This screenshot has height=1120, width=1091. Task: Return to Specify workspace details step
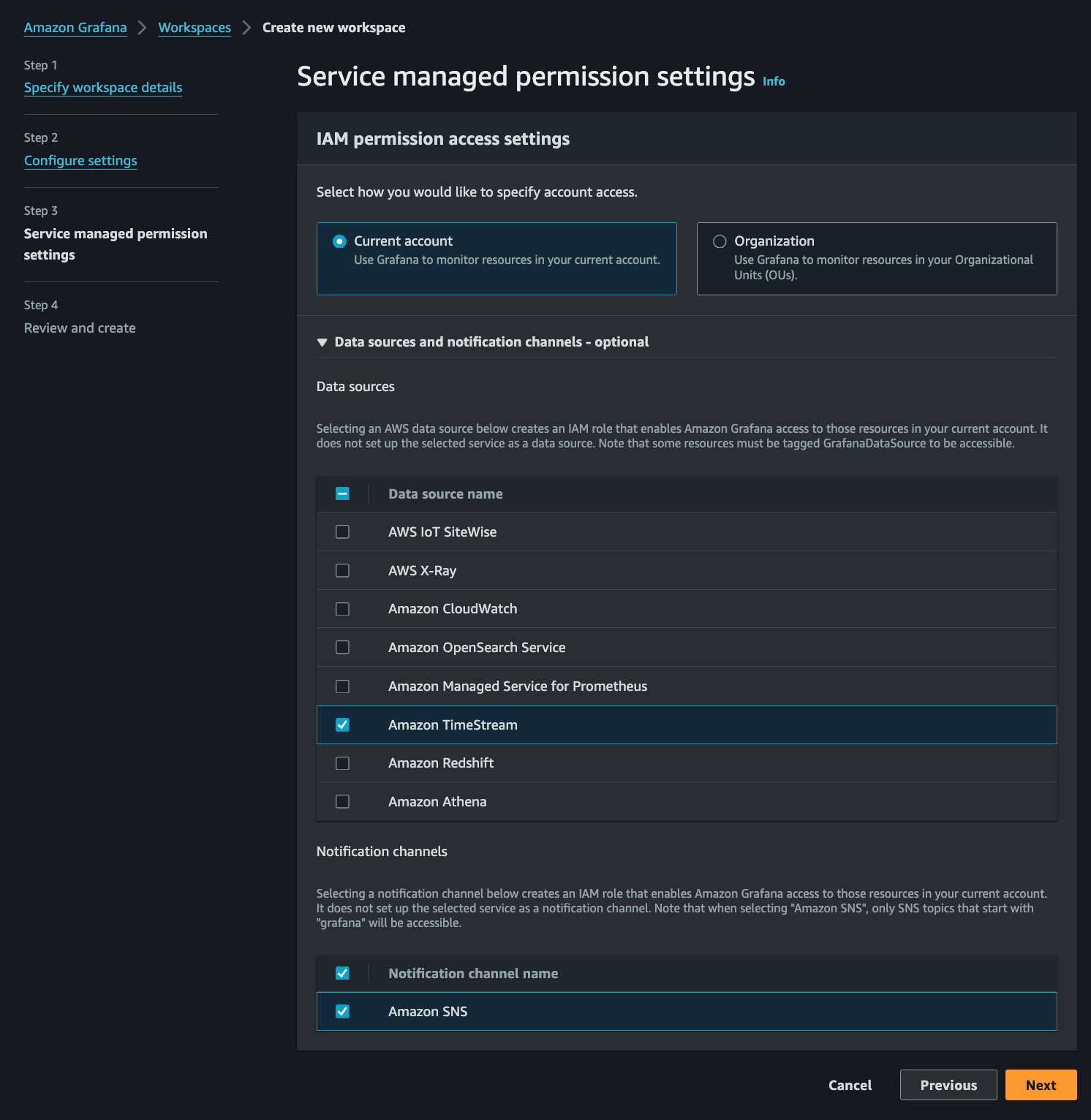(103, 88)
